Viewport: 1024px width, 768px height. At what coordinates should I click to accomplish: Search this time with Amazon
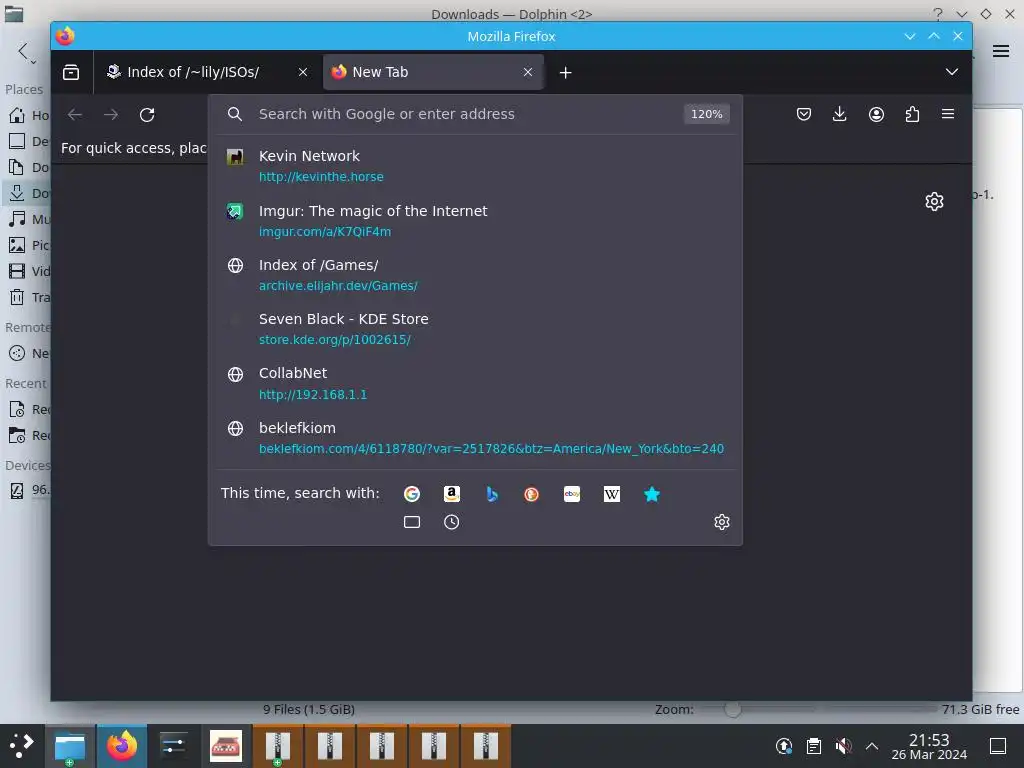coord(452,494)
